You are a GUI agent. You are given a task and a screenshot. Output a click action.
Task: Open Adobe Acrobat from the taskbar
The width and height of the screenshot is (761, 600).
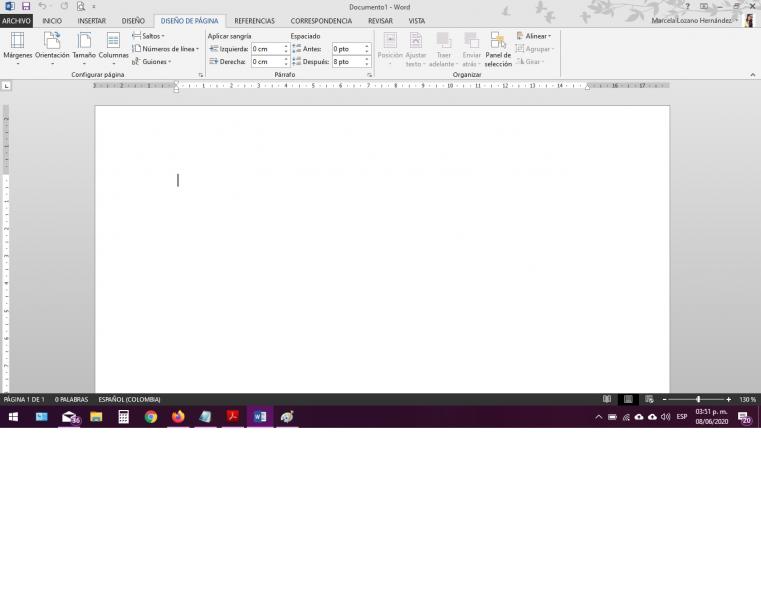tap(232, 417)
